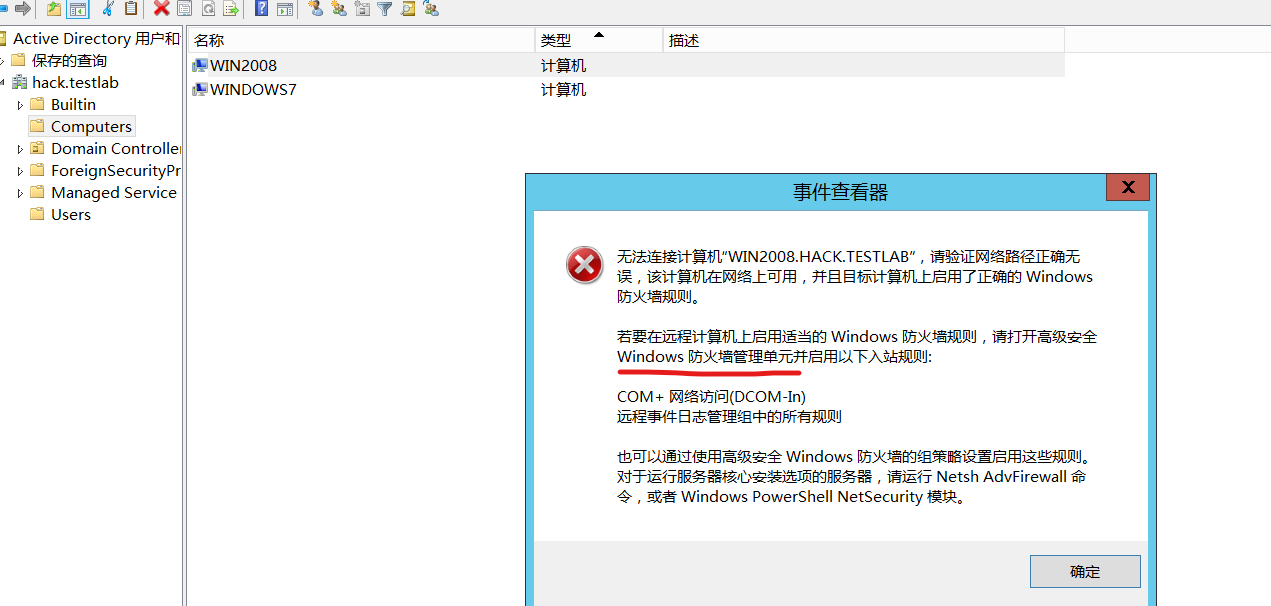Select the hack.testlab domain node
1271x606 pixels.
[x=75, y=83]
